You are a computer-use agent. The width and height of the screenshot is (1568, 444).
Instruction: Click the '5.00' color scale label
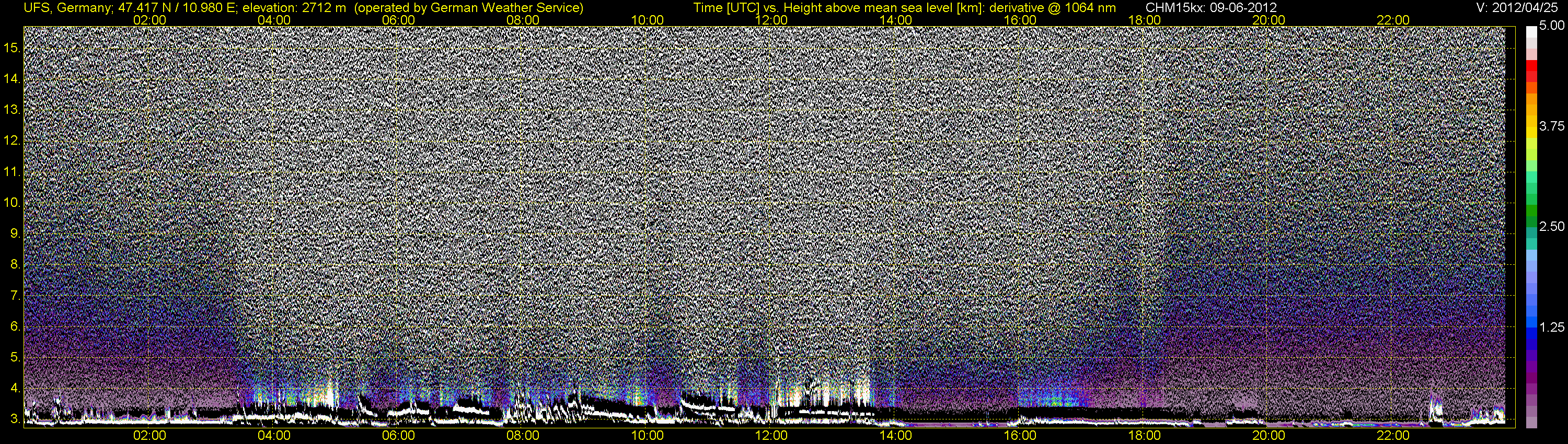(1552, 26)
